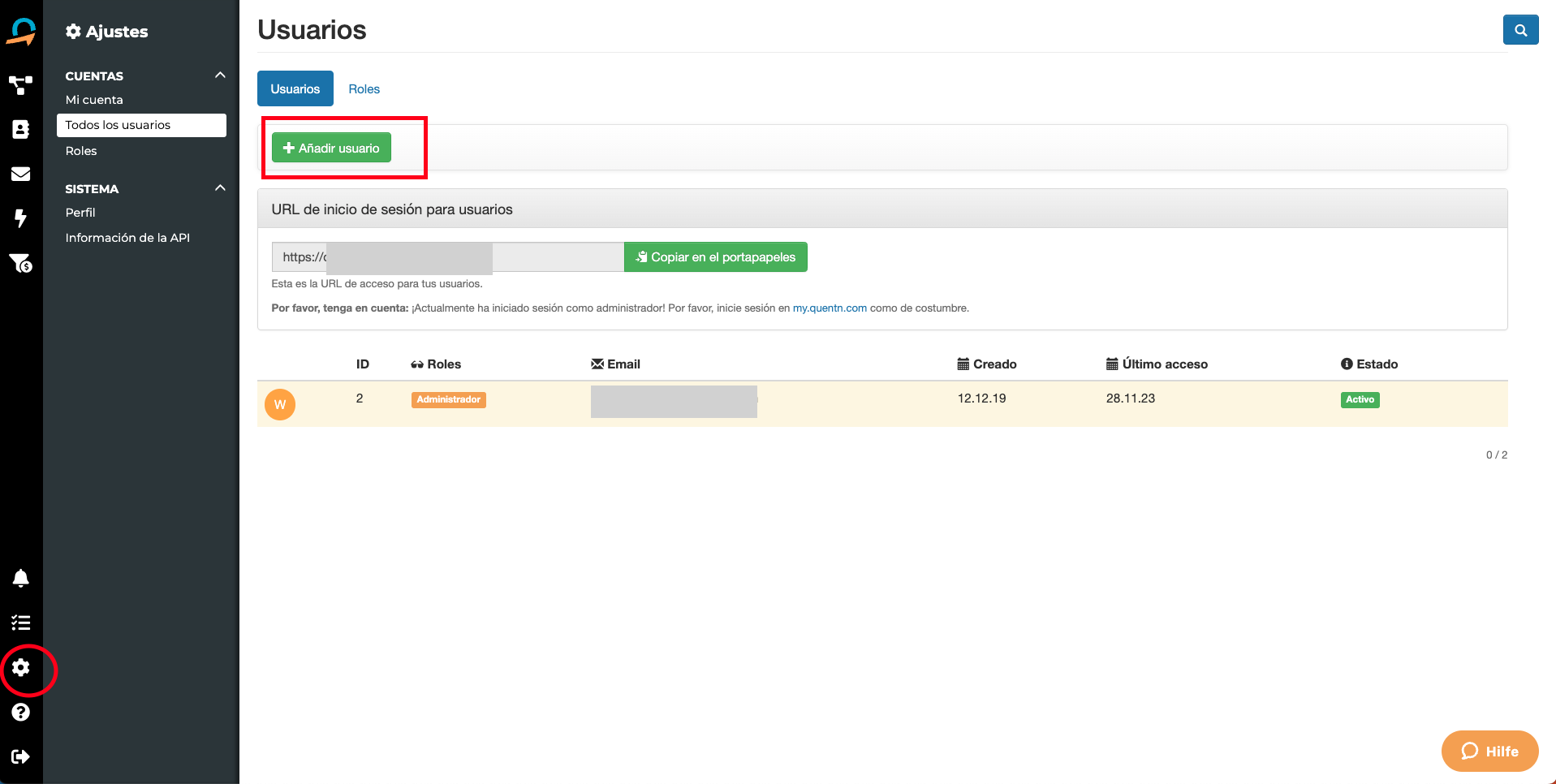This screenshot has height=784, width=1556.
Task: Click the settings gear icon
Action: coord(21,668)
